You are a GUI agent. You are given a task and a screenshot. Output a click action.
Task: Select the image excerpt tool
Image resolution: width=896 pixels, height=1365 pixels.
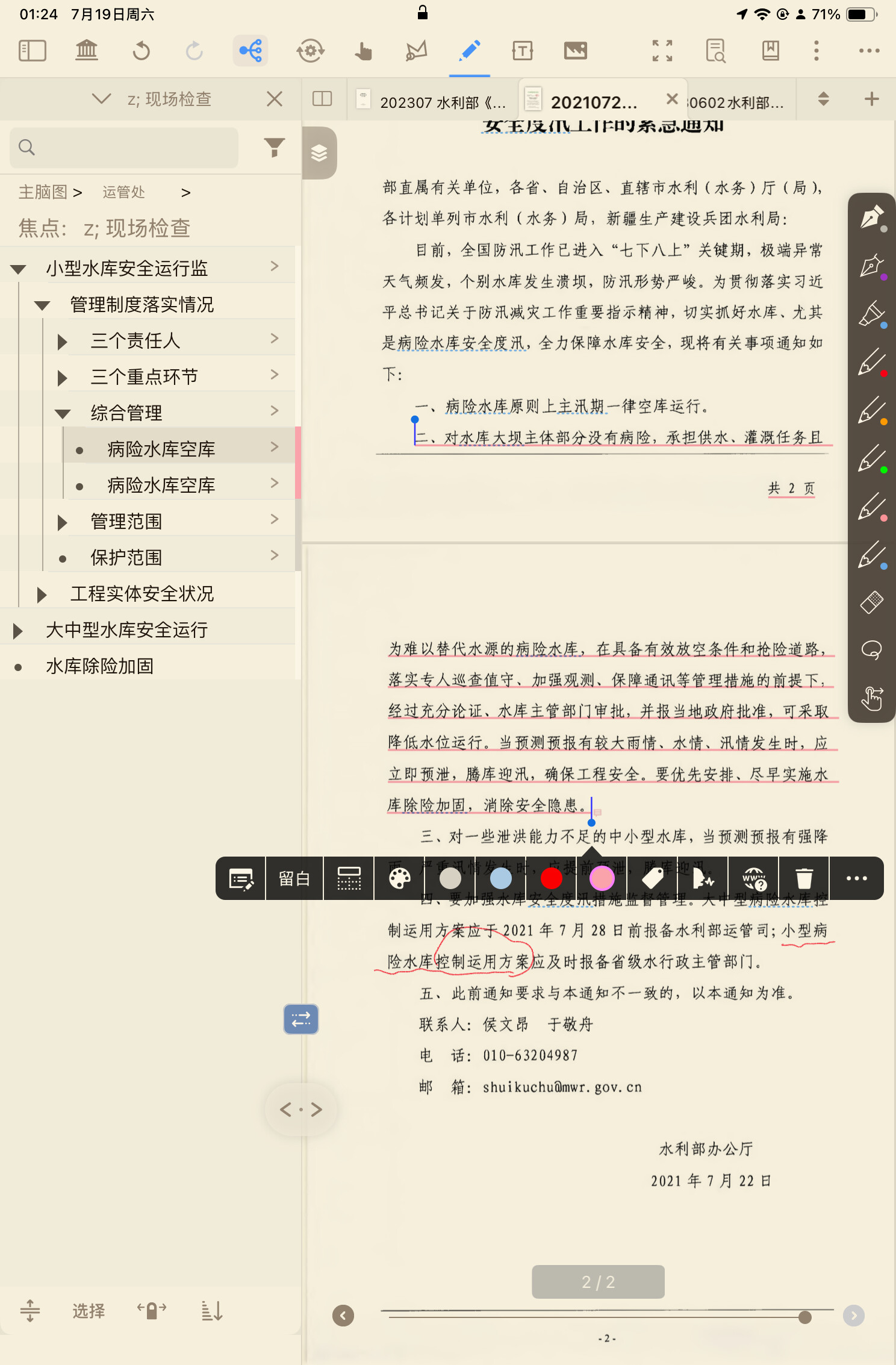click(x=576, y=51)
